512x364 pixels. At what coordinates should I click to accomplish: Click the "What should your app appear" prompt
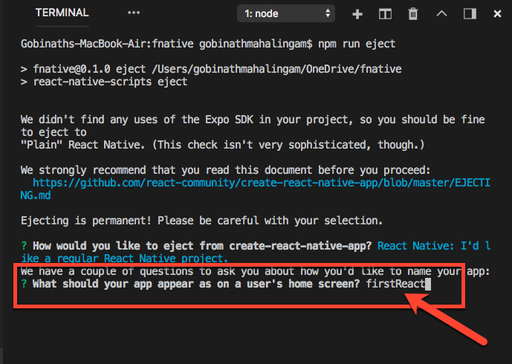pyautogui.click(x=113, y=284)
